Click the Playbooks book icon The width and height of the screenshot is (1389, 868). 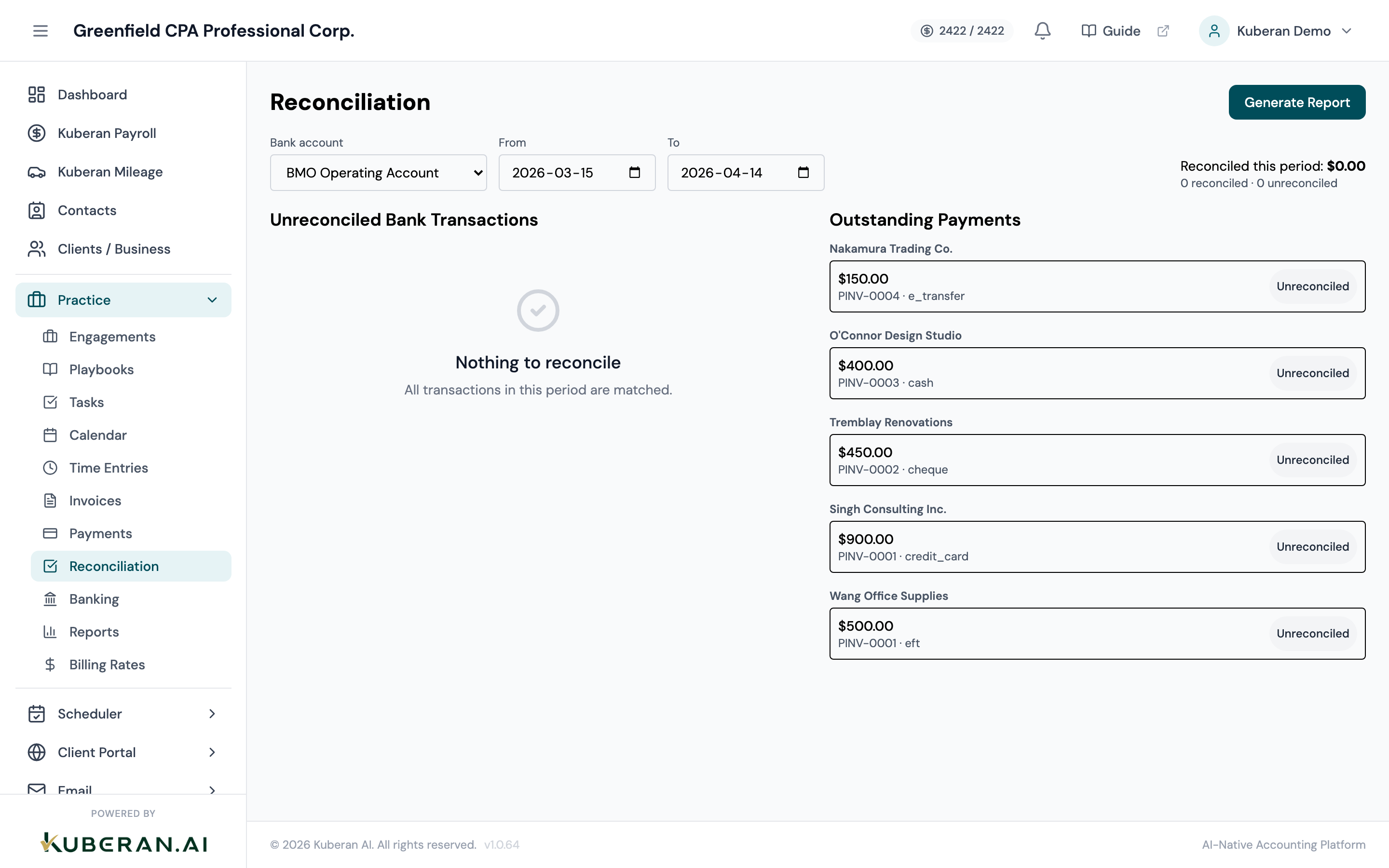pyautogui.click(x=51, y=369)
